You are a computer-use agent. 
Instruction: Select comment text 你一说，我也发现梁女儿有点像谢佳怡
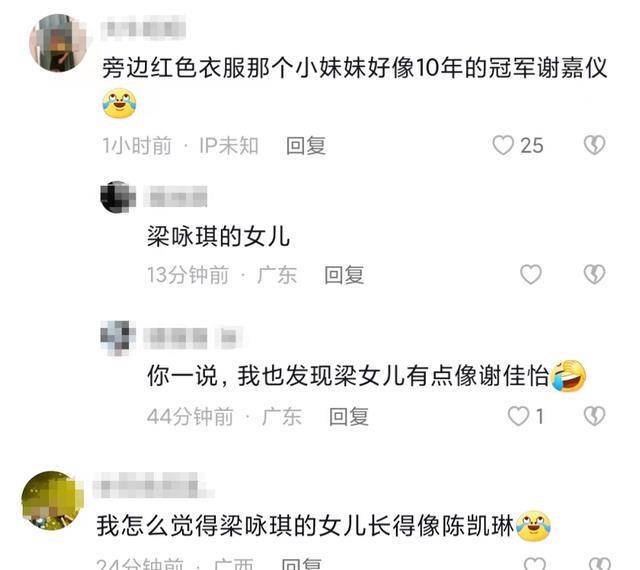[x=348, y=376]
